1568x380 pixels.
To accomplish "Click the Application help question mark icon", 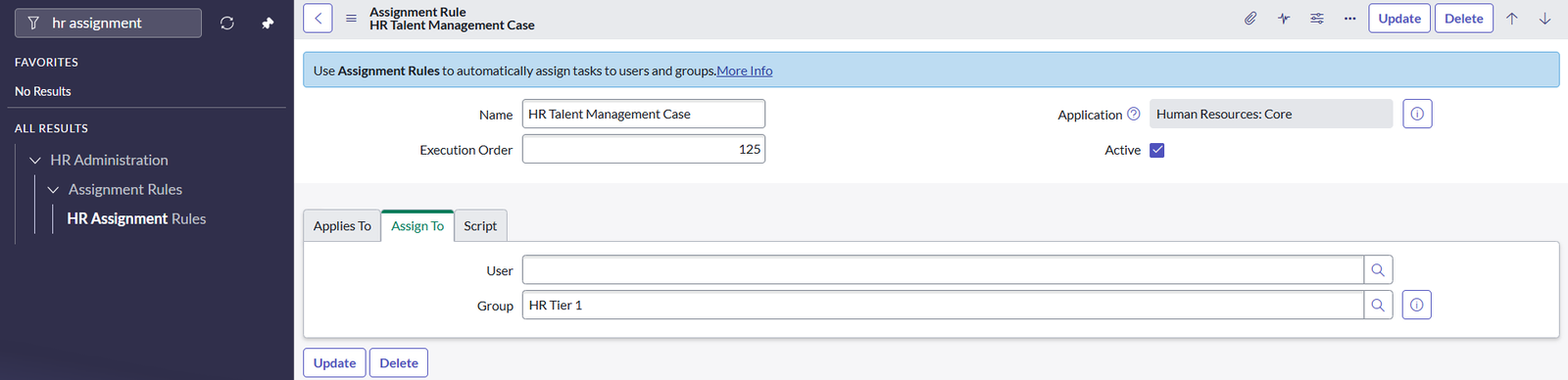I will pyautogui.click(x=1134, y=114).
